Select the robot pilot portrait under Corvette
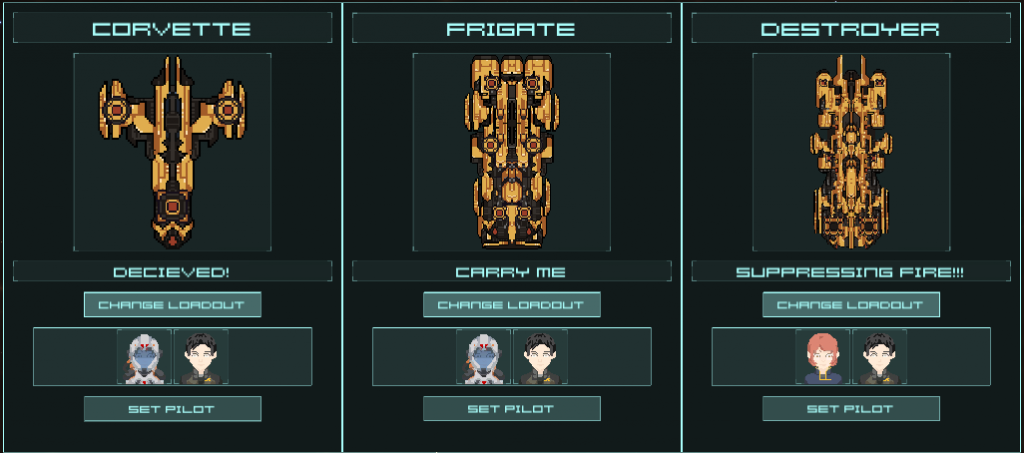This screenshot has width=1024, height=453. click(144, 356)
